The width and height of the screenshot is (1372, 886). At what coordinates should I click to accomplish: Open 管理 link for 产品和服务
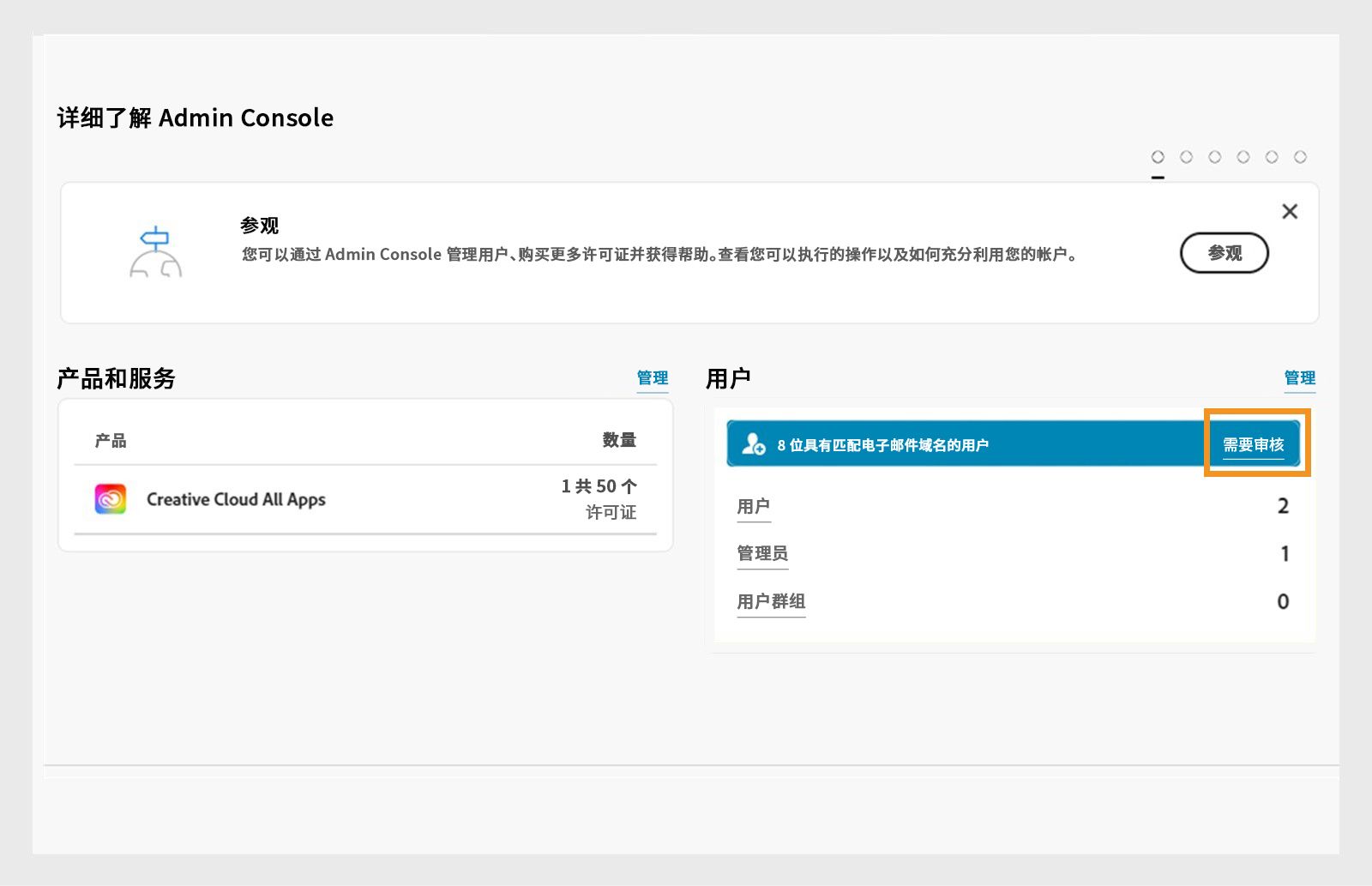click(652, 378)
